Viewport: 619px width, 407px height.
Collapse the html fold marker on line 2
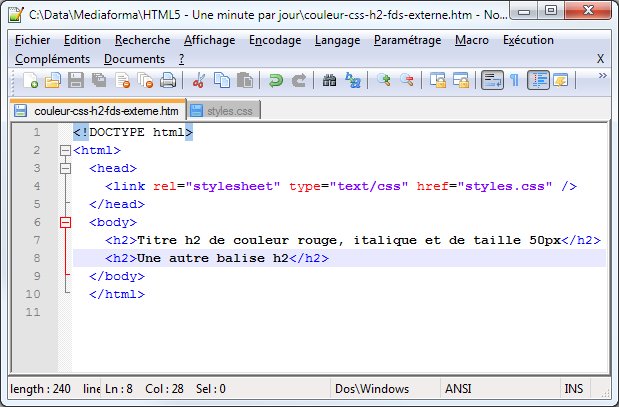pos(66,151)
